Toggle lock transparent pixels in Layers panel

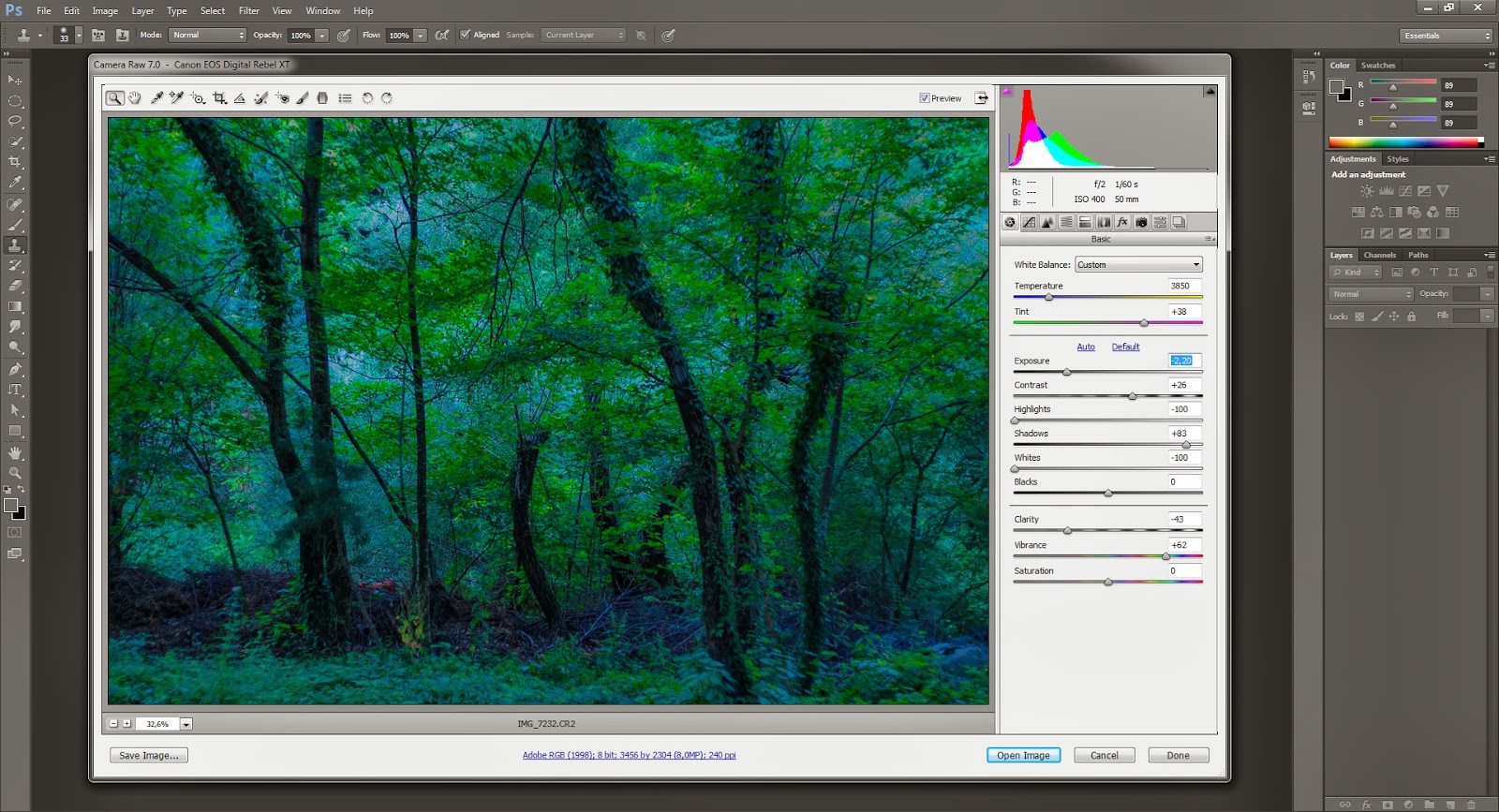pos(1359,317)
